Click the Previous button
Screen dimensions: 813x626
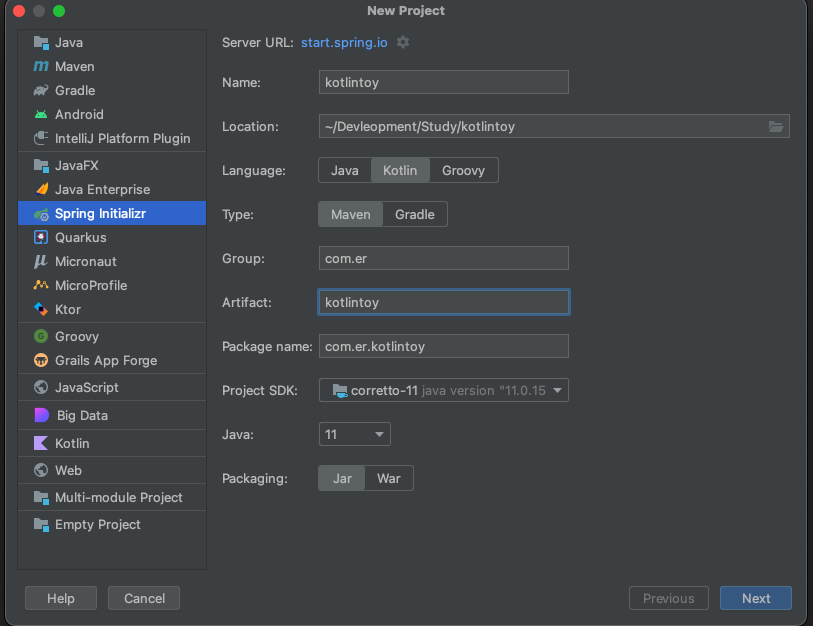[x=668, y=598]
